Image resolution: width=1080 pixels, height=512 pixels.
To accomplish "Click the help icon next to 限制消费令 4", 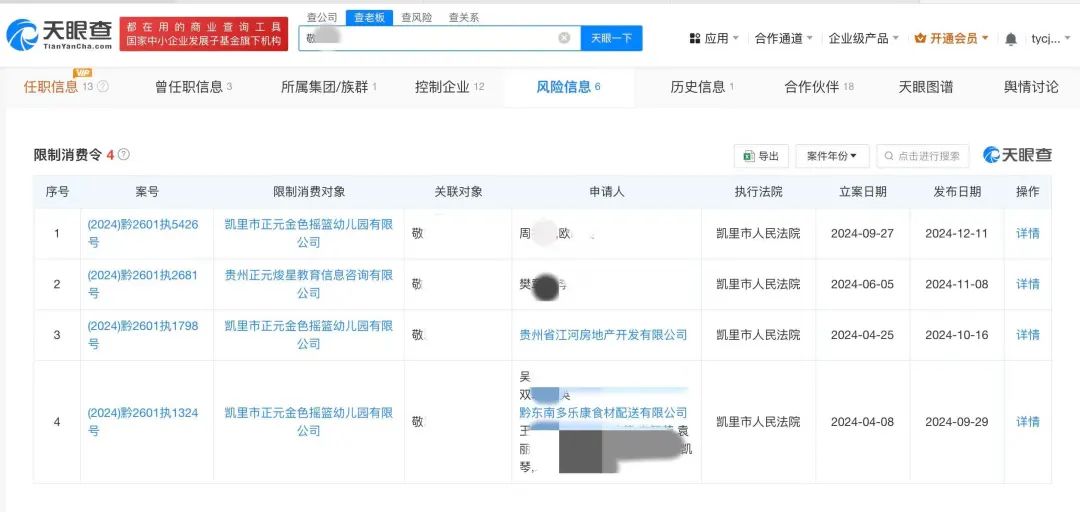I will click(124, 155).
